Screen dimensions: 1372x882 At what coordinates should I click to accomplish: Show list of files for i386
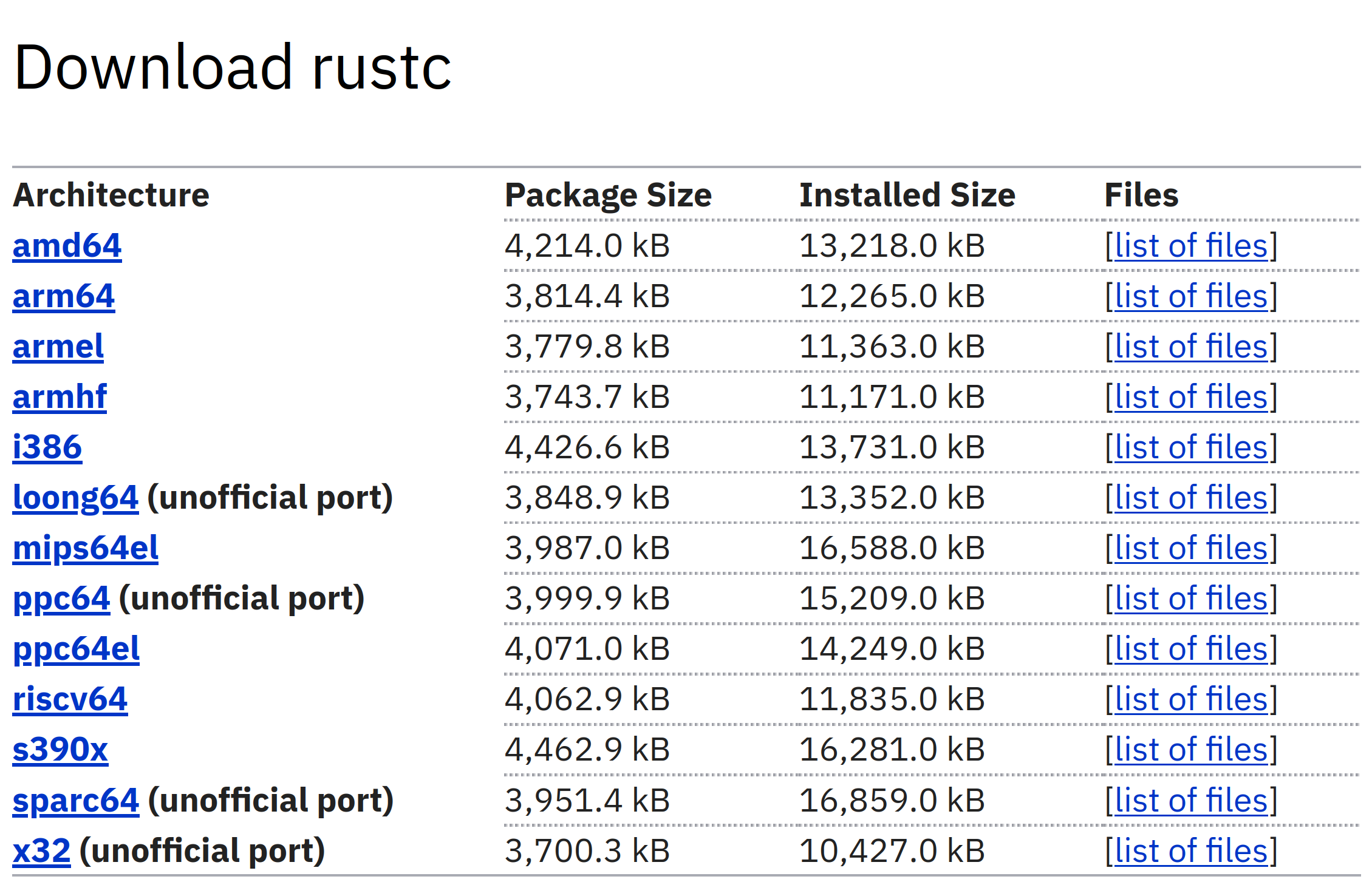click(x=1191, y=448)
